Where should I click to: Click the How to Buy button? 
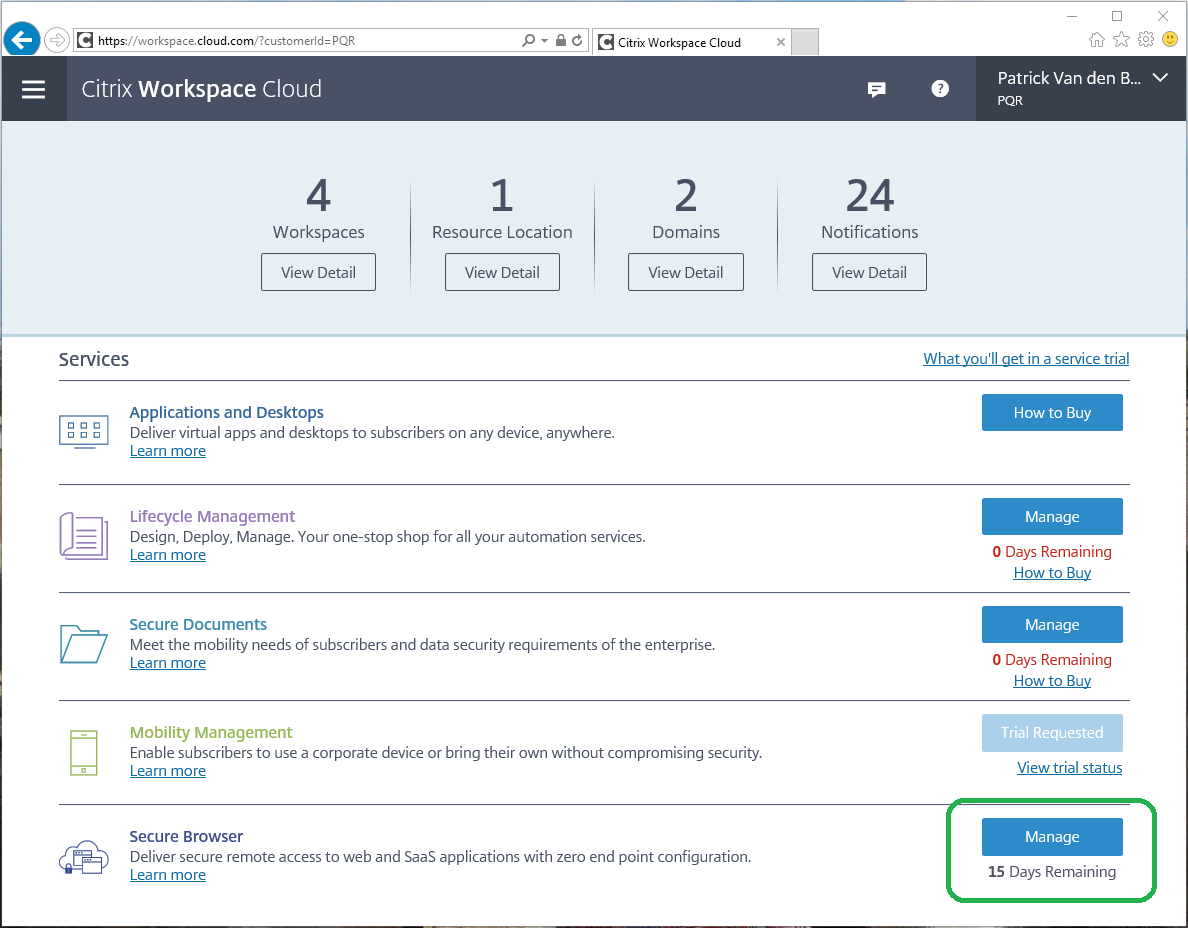point(1052,412)
